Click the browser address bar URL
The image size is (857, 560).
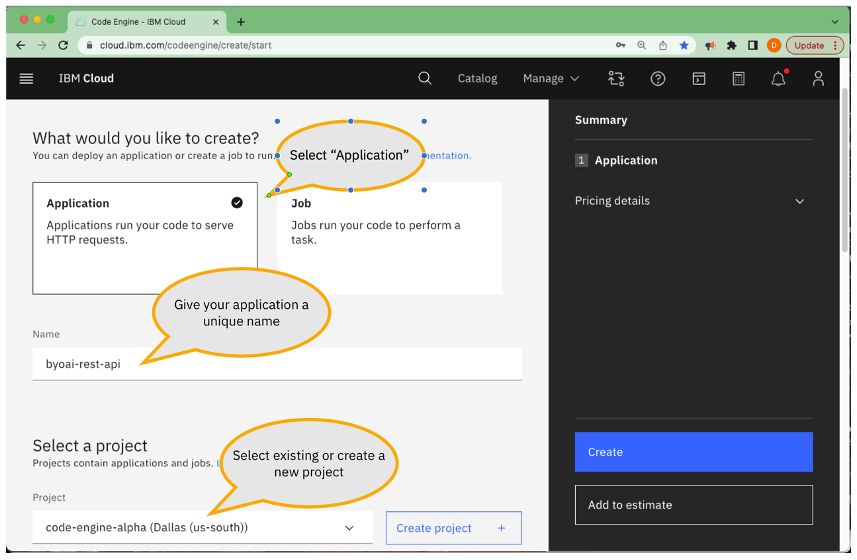[x=186, y=45]
